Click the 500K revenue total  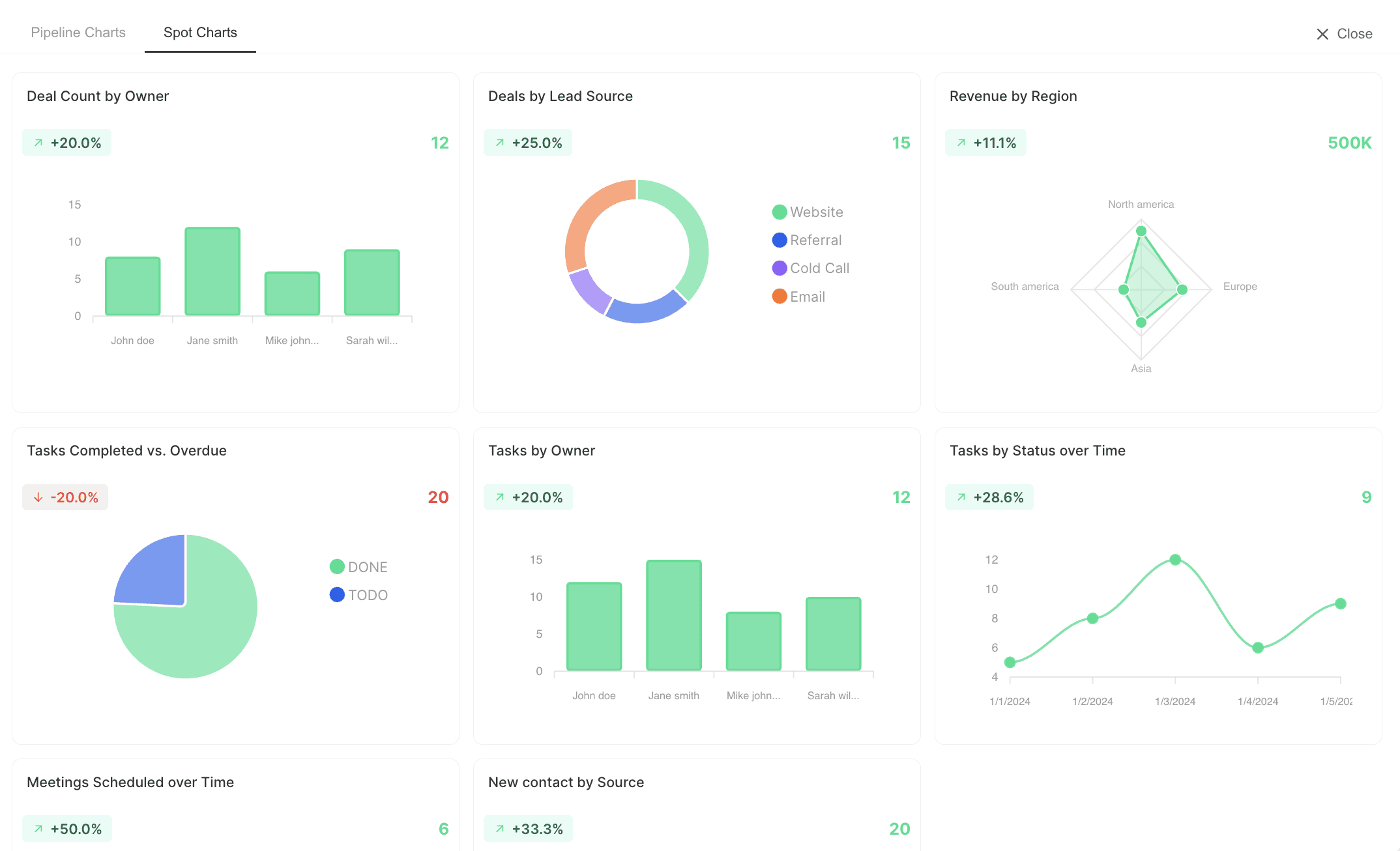tap(1349, 143)
